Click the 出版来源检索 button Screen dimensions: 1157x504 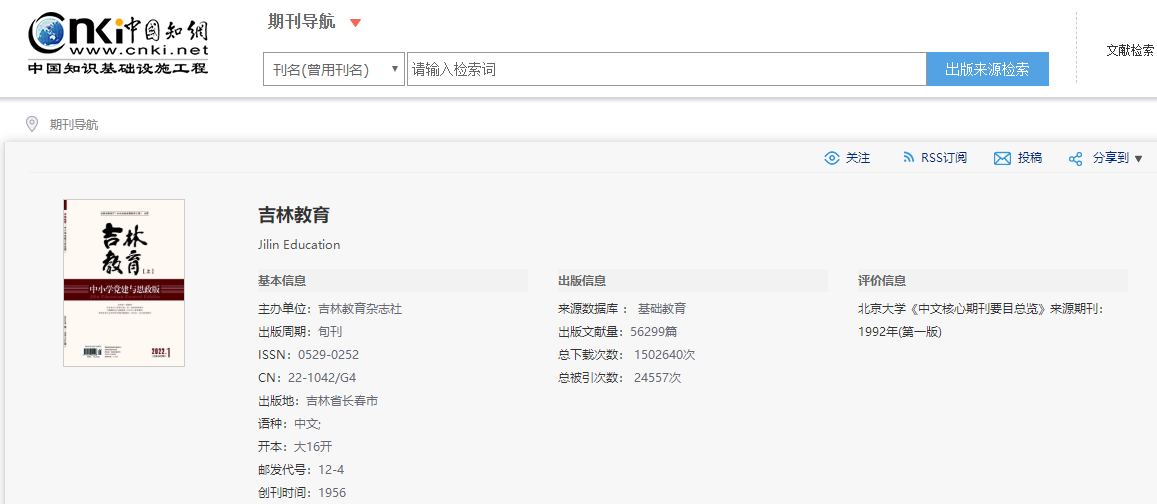coord(987,69)
